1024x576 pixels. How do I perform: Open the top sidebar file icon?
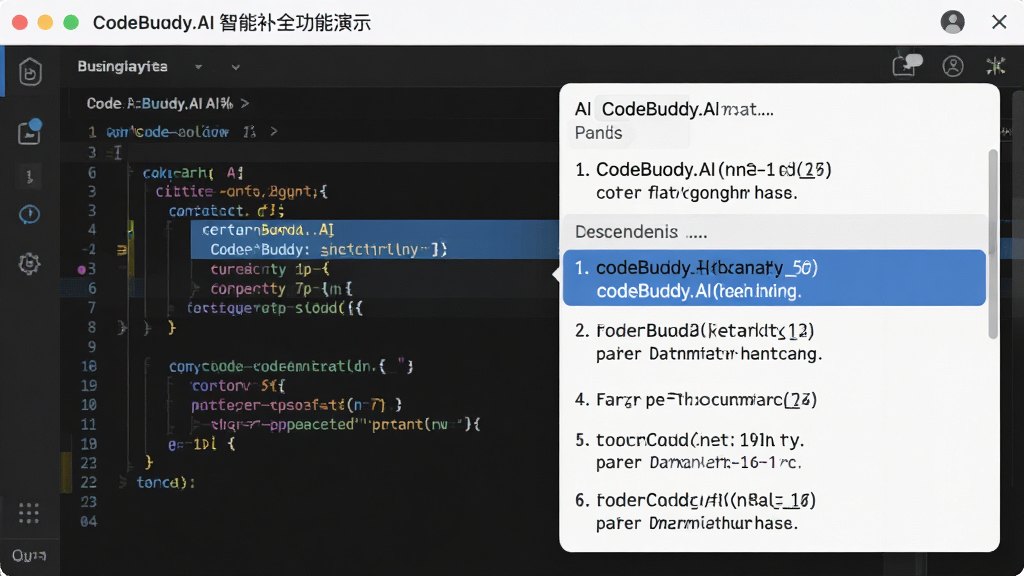30,72
